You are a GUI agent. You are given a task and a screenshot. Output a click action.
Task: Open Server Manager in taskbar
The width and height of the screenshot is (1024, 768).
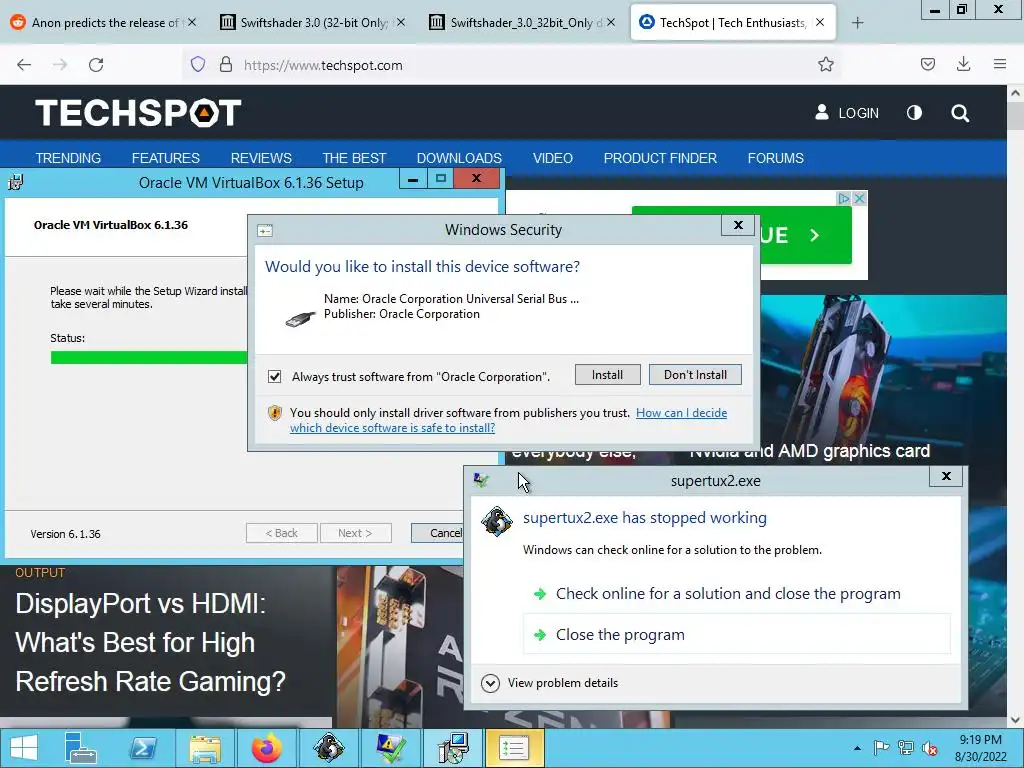80,748
